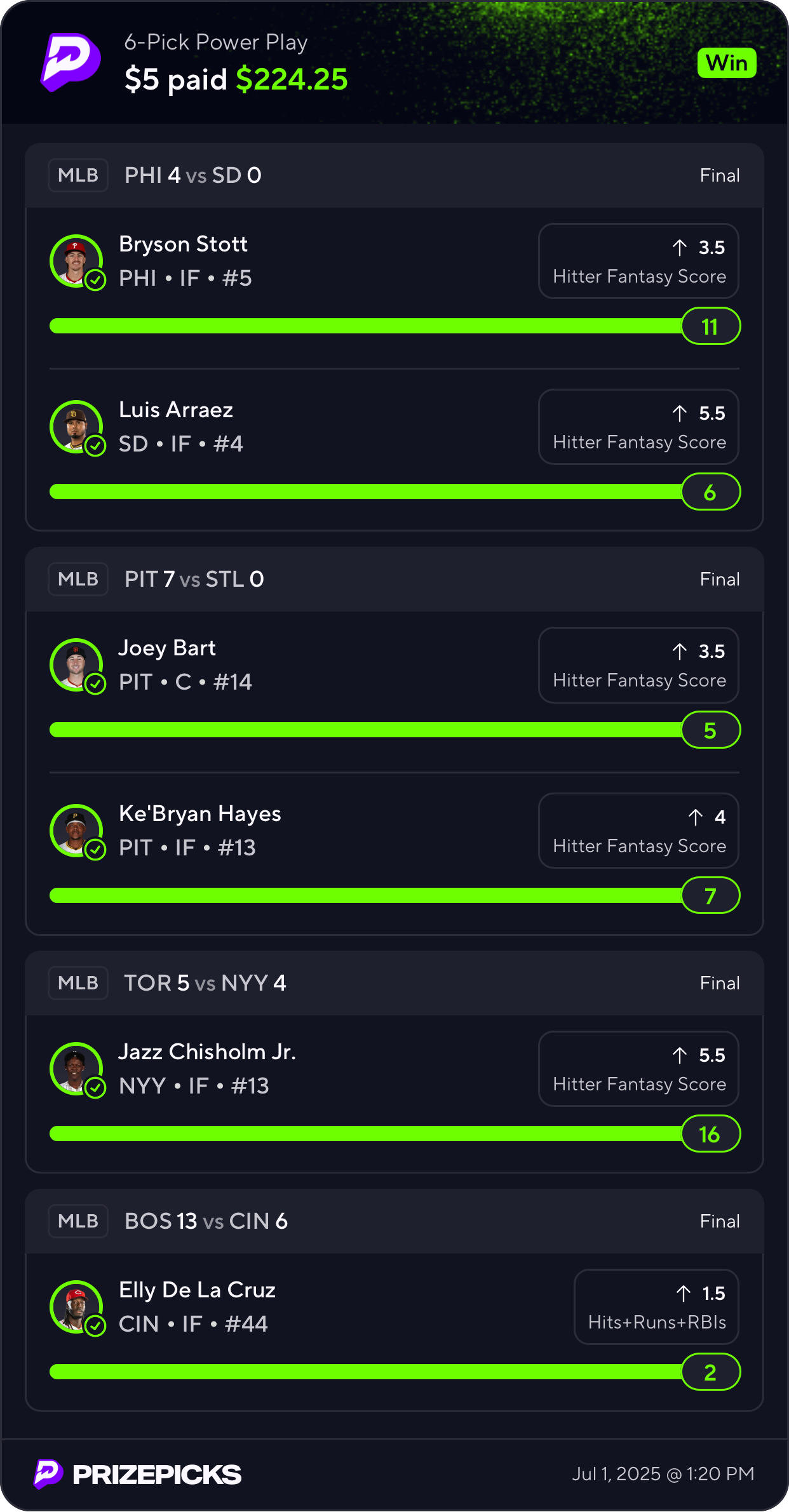
Task: Select the MLB tag on TOR vs NYY
Action: [x=78, y=983]
